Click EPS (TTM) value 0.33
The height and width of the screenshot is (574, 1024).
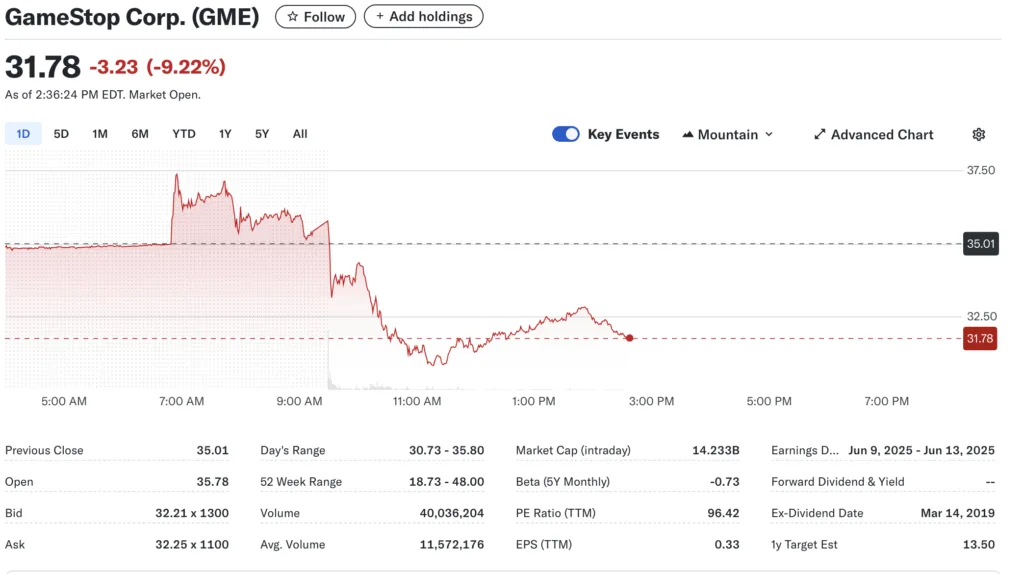(727, 545)
